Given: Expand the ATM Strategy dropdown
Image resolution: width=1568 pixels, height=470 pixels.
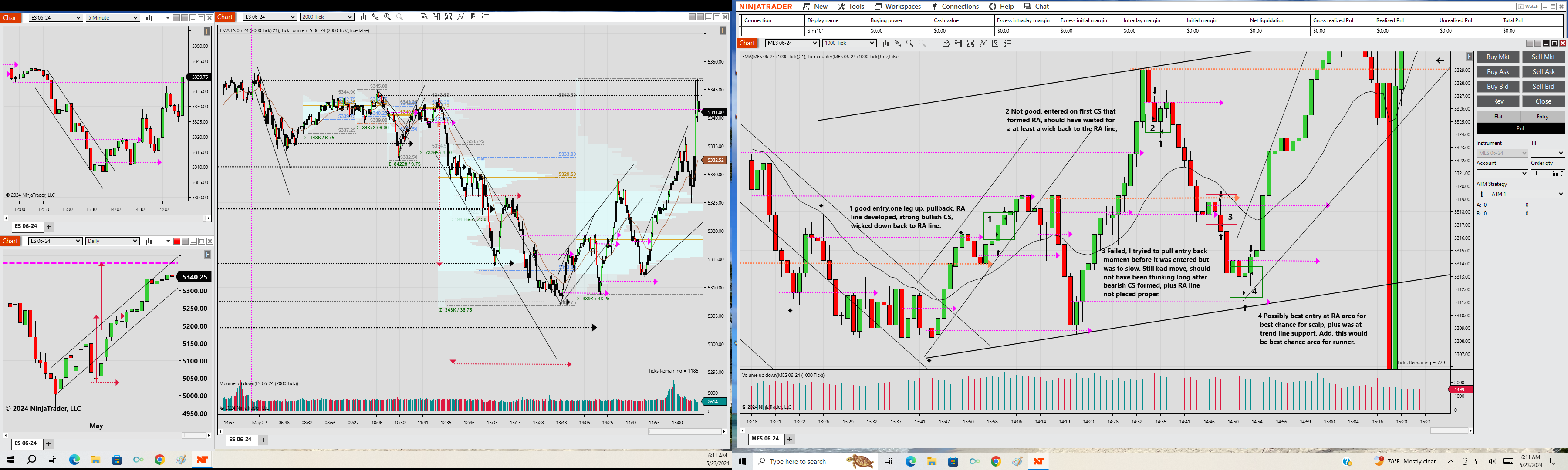Looking at the screenshot, I should pyautogui.click(x=1521, y=194).
